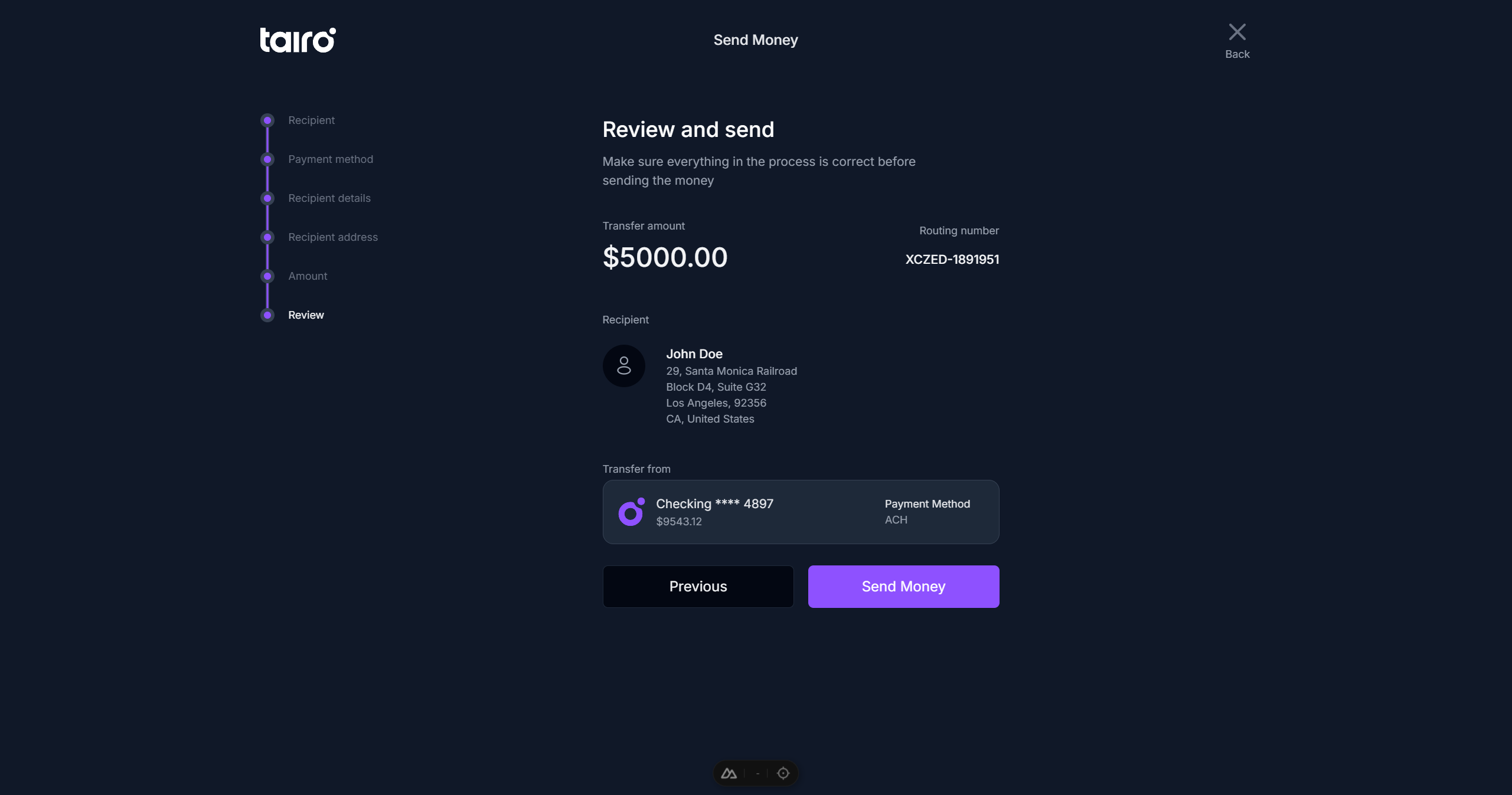Toggle the component inspector crosshair icon
Screen dimensions: 1512x795
[x=783, y=773]
